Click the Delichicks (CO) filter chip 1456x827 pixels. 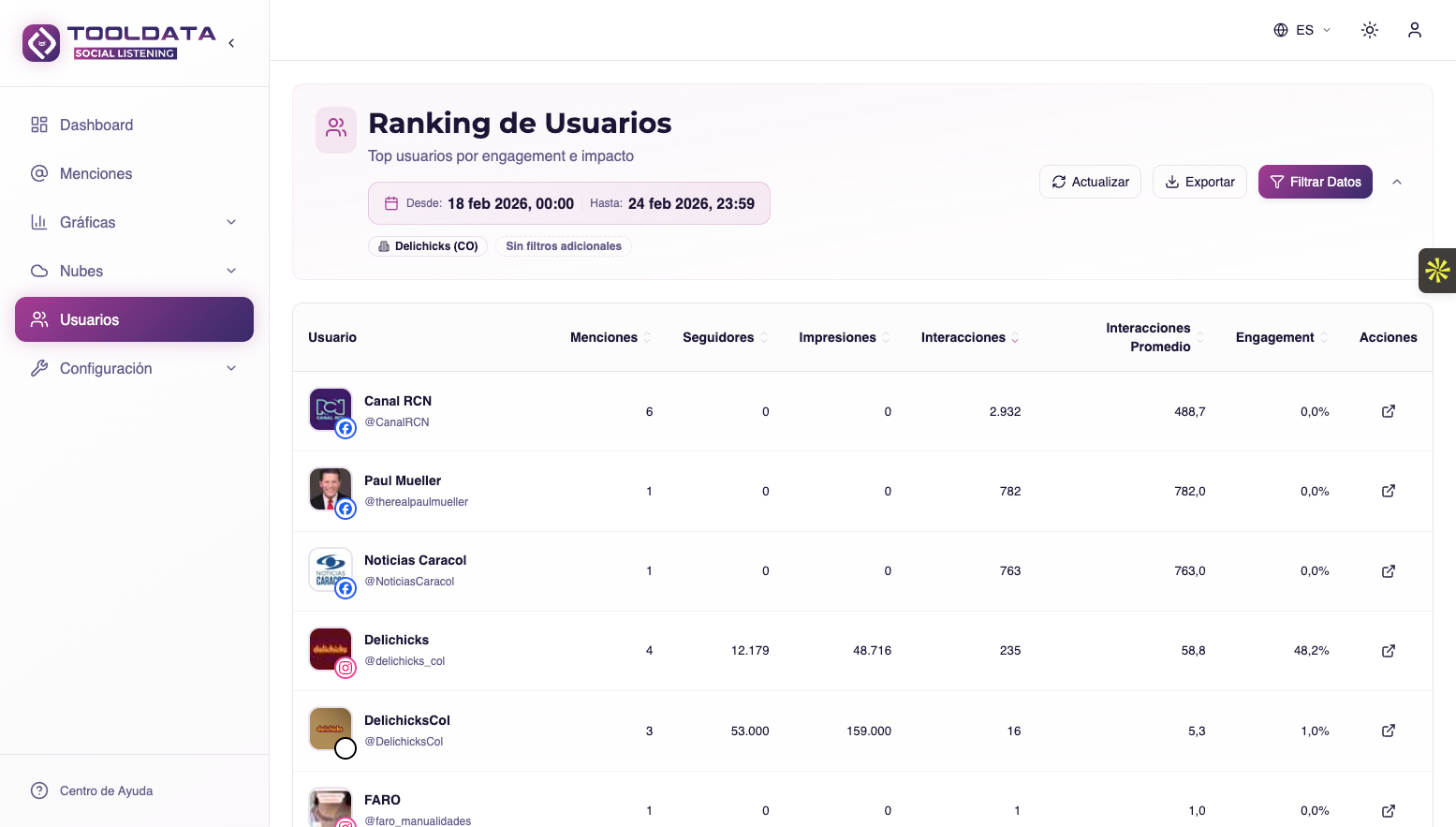428,246
